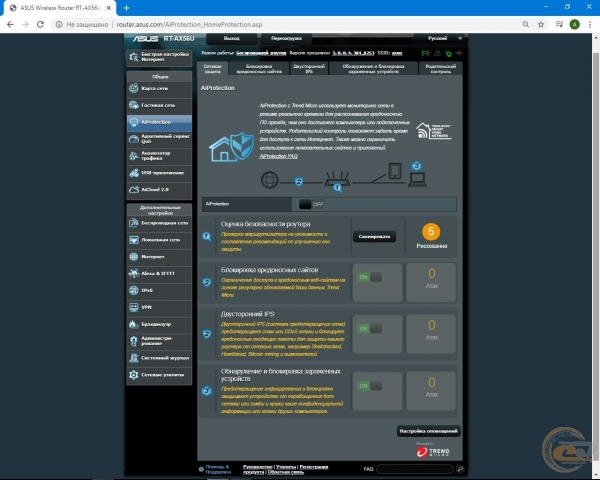Screen dimensions: 600x480
Task: Open a new browser tab
Action: click(x=126, y=8)
